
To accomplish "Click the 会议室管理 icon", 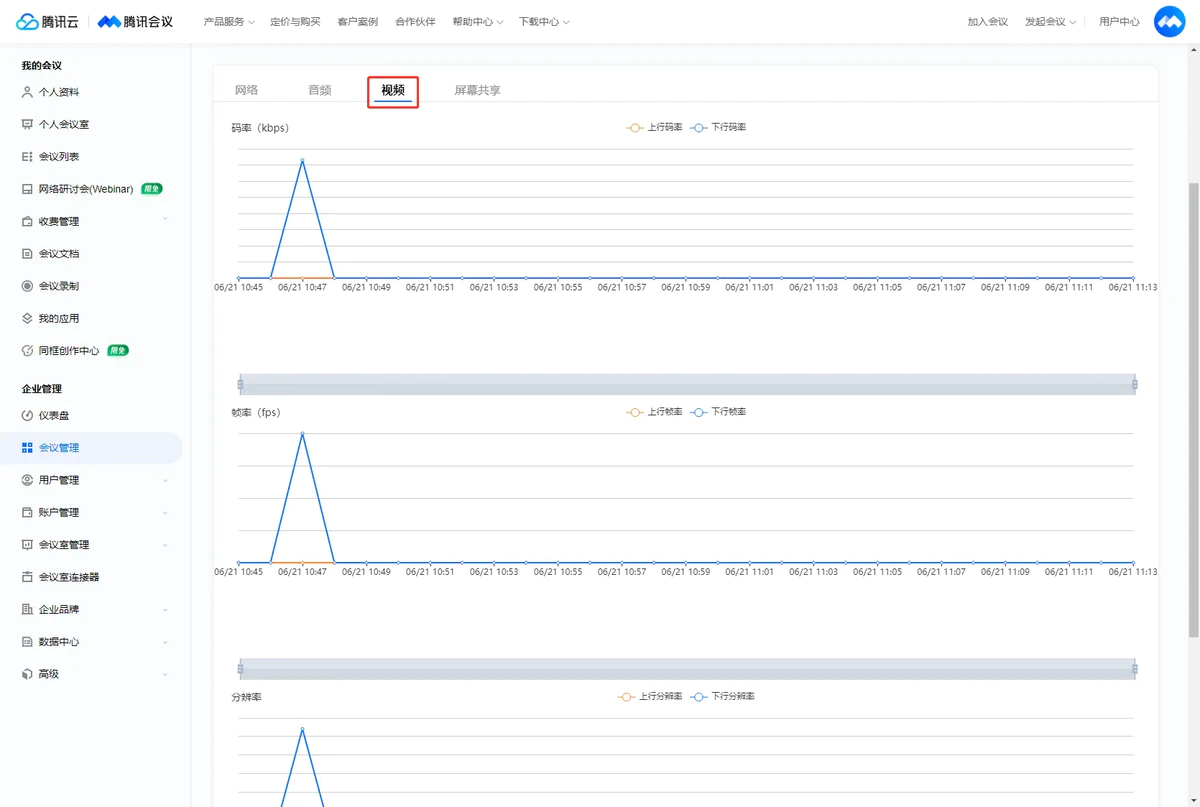I will click(x=27, y=545).
